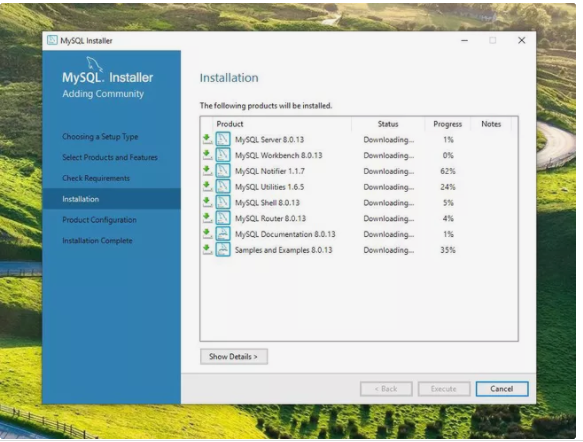
Task: Click the MySQL Server 8.0.13 product icon
Action: point(223,139)
